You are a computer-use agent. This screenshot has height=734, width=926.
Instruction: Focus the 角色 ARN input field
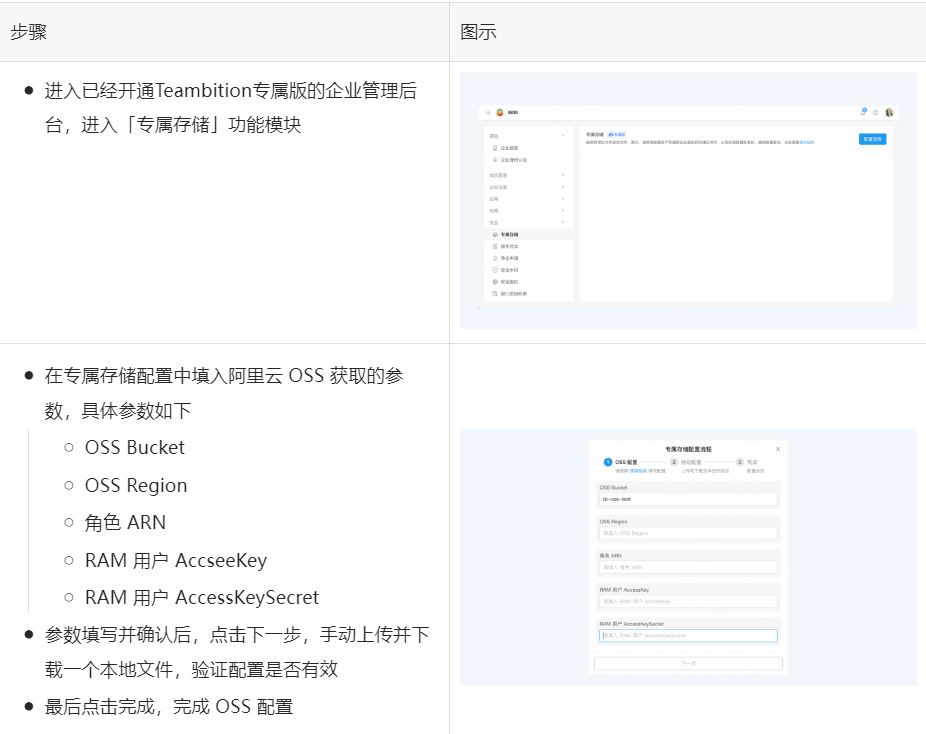[688, 567]
